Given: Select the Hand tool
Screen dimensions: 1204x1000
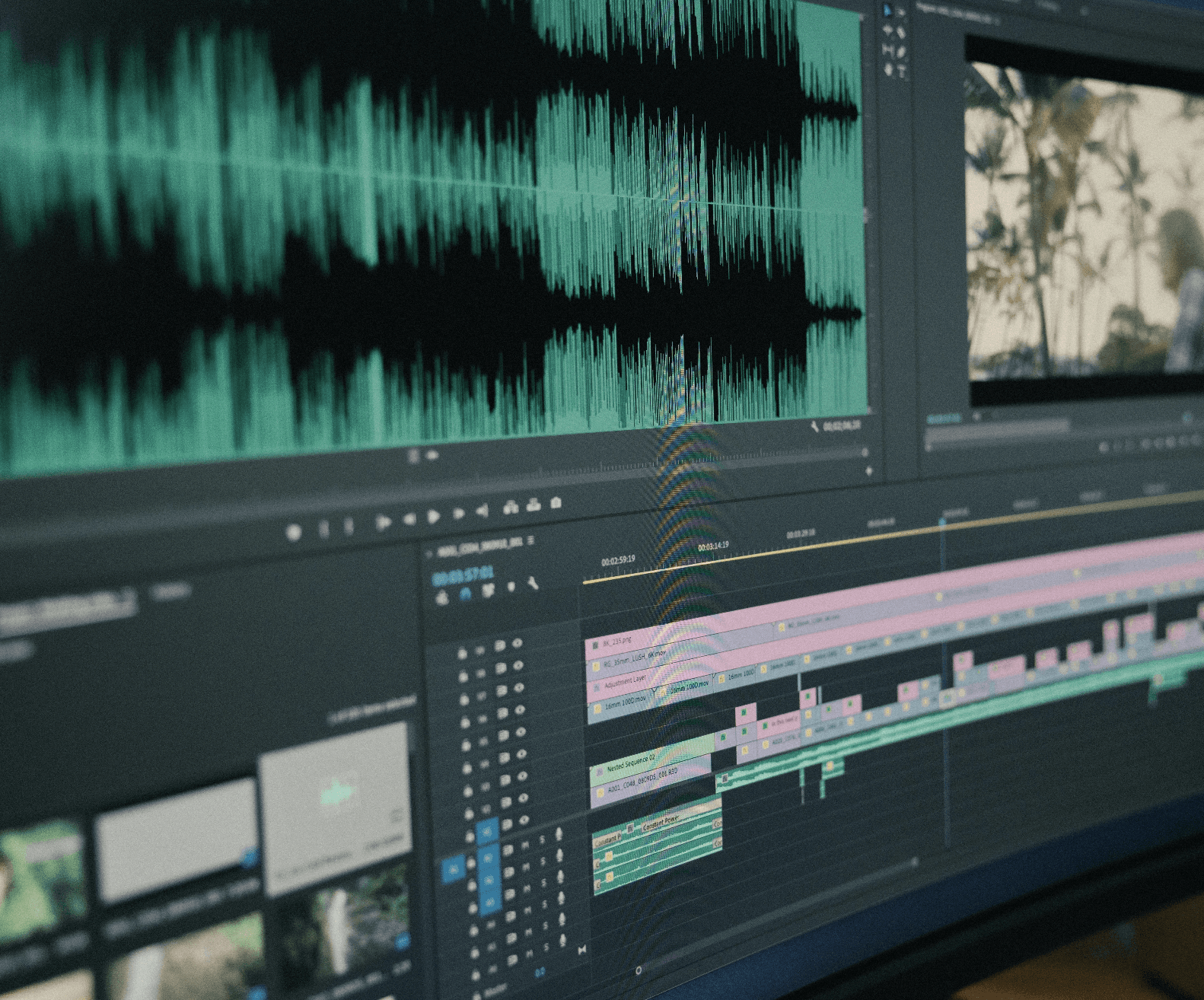Looking at the screenshot, I should point(888,70).
